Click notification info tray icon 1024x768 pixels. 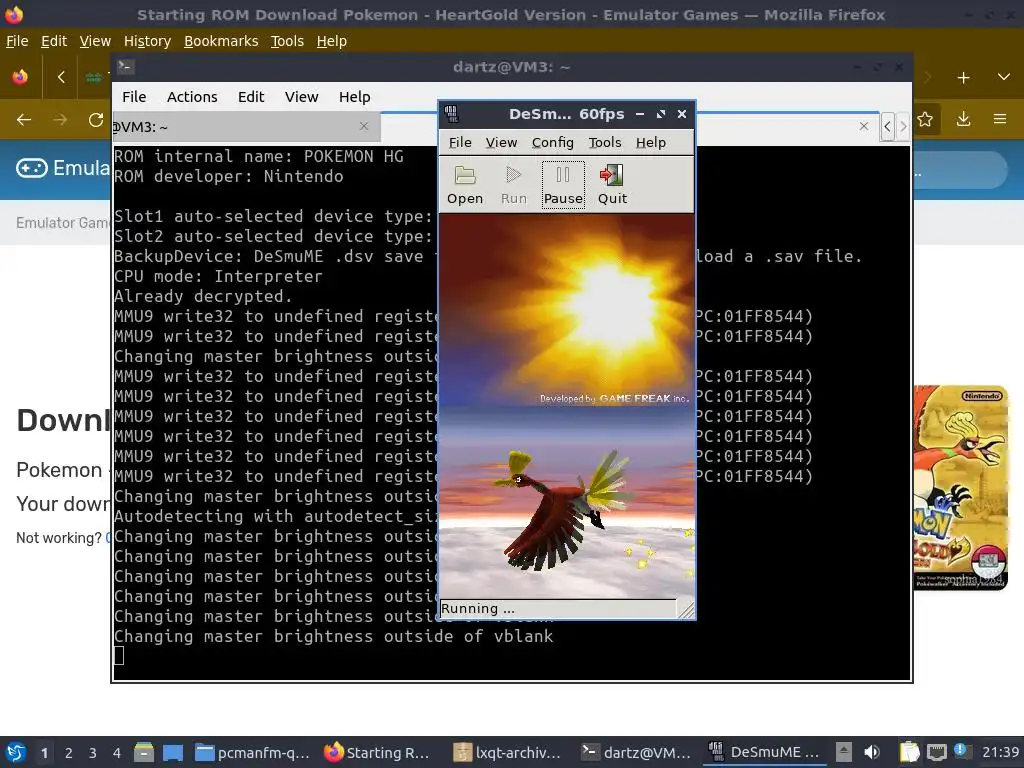coord(960,750)
